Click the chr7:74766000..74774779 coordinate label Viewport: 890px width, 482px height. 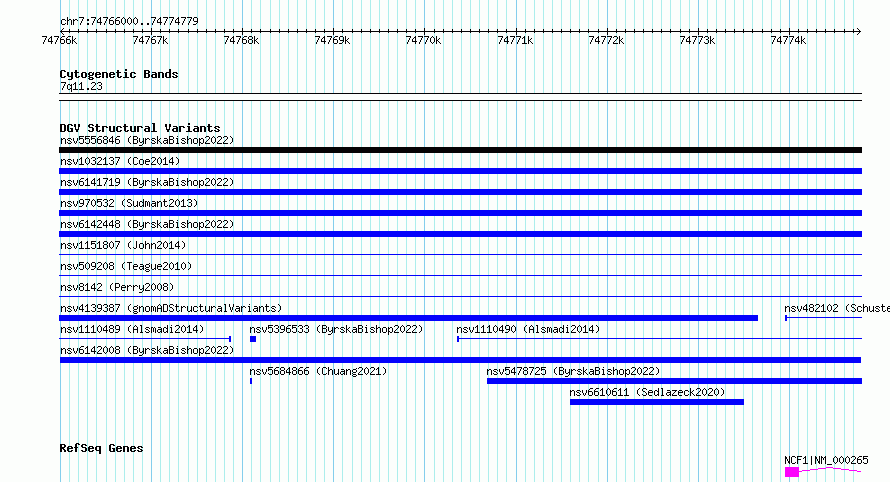pos(129,21)
